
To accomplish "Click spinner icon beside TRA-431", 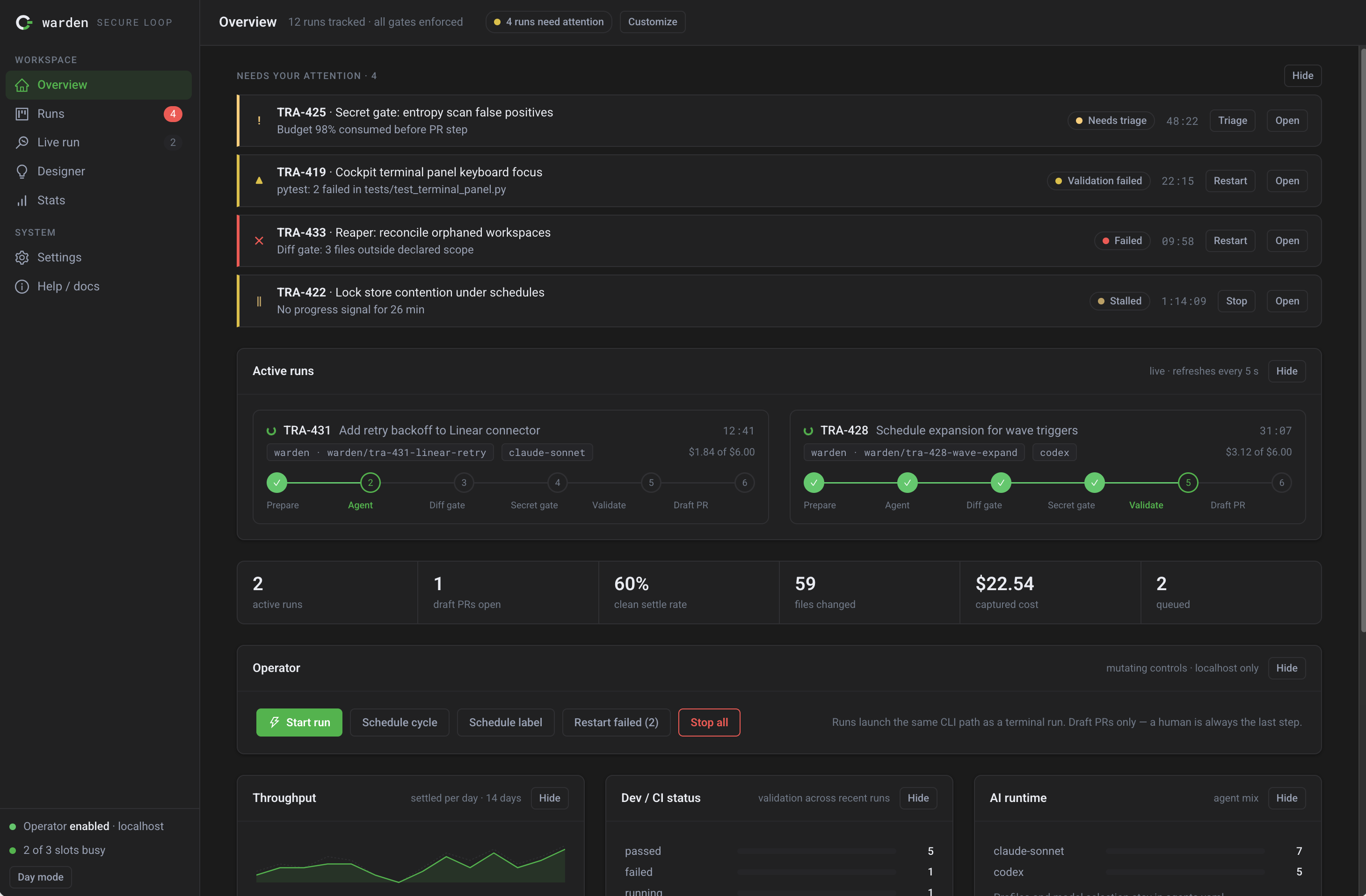I will click(271, 431).
